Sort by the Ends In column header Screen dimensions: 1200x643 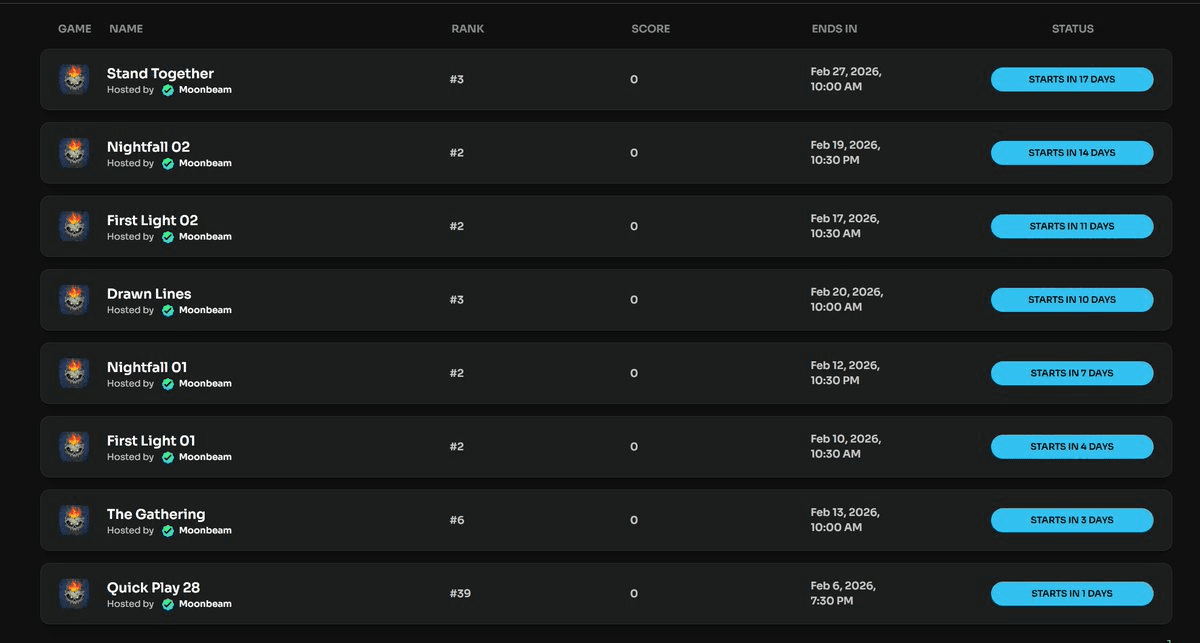click(x=834, y=29)
